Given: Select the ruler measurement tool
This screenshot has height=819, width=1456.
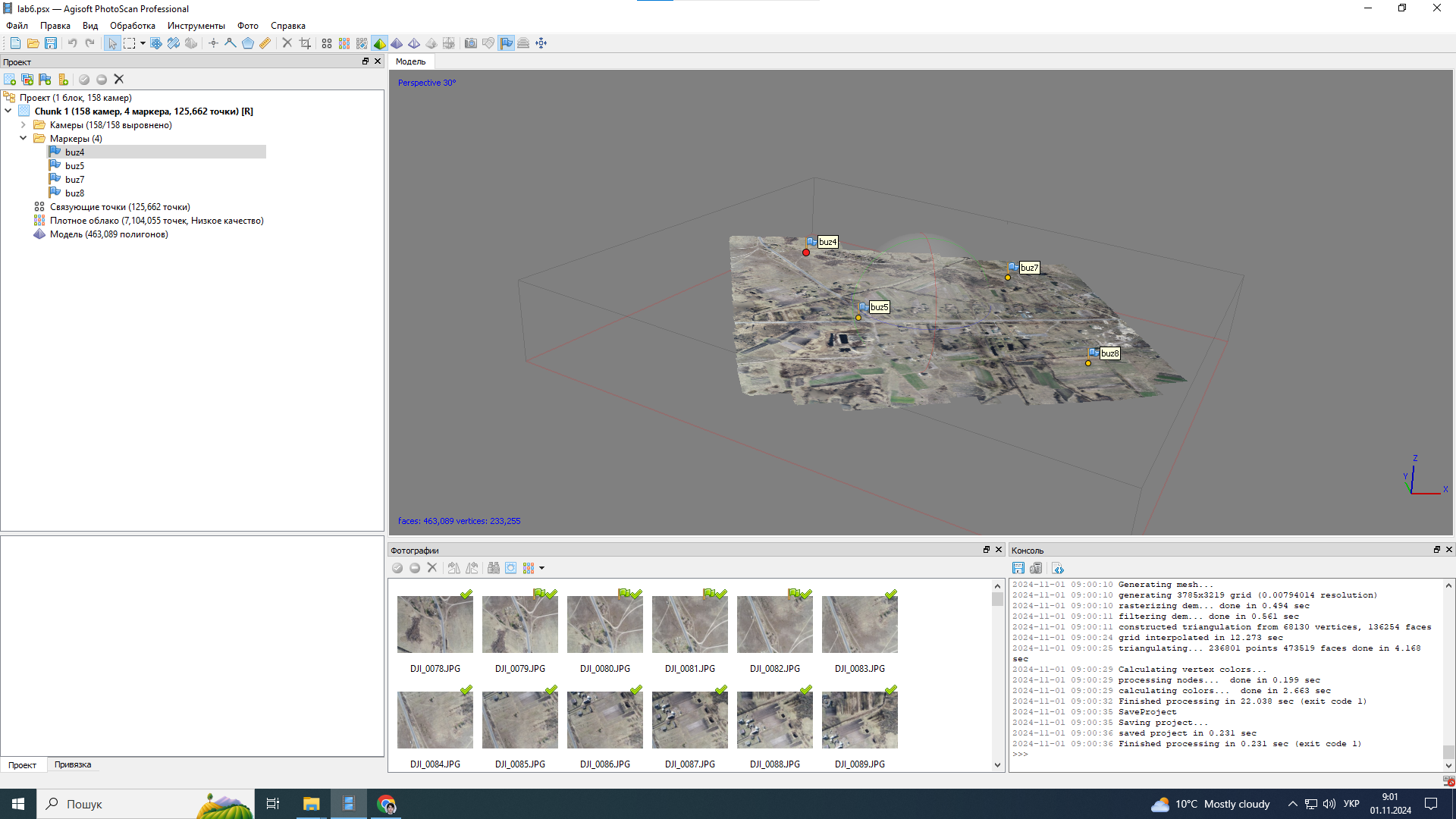Looking at the screenshot, I should [265, 43].
